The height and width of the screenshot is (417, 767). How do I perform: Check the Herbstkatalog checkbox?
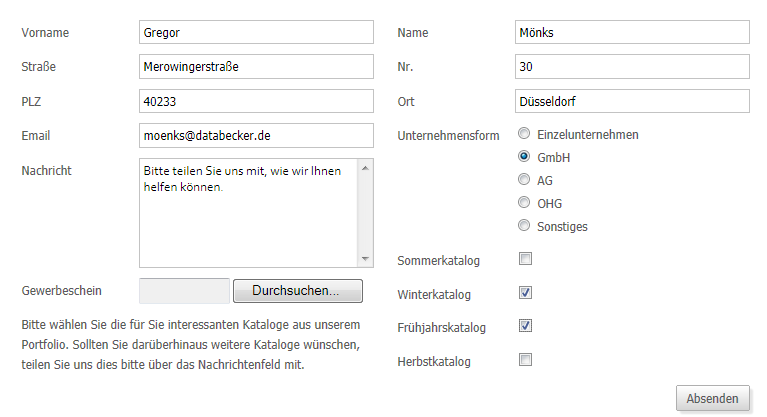click(525, 360)
